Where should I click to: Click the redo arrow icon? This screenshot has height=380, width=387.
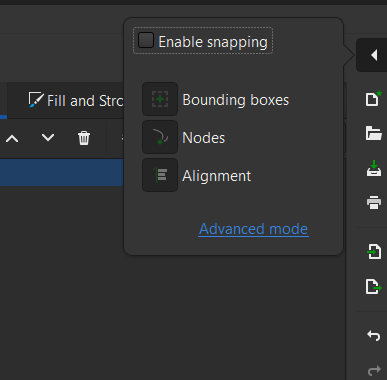(374, 370)
